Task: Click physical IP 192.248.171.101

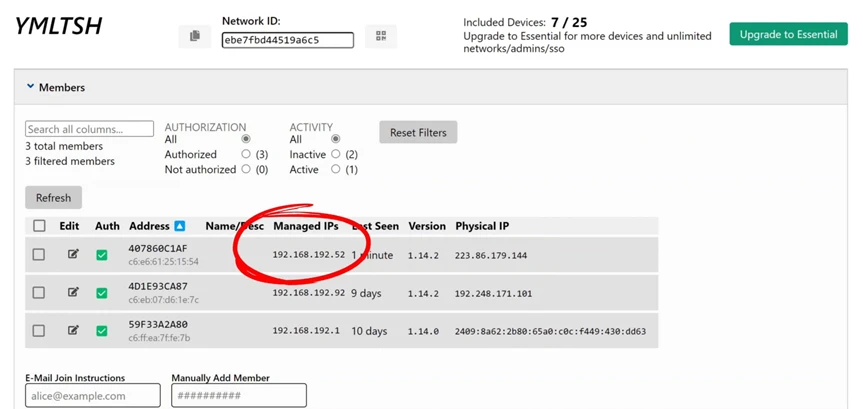Action: pyautogui.click(x=494, y=293)
